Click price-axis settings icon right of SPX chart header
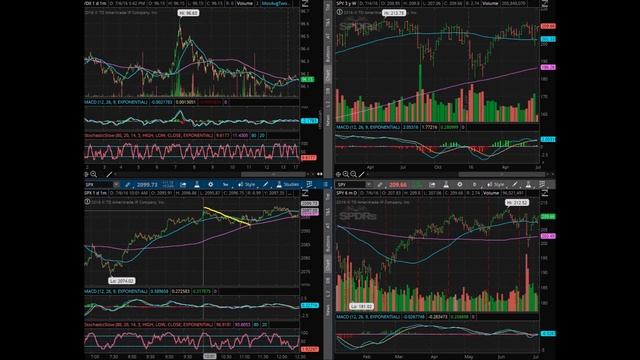This screenshot has width=640, height=360. pos(305,193)
